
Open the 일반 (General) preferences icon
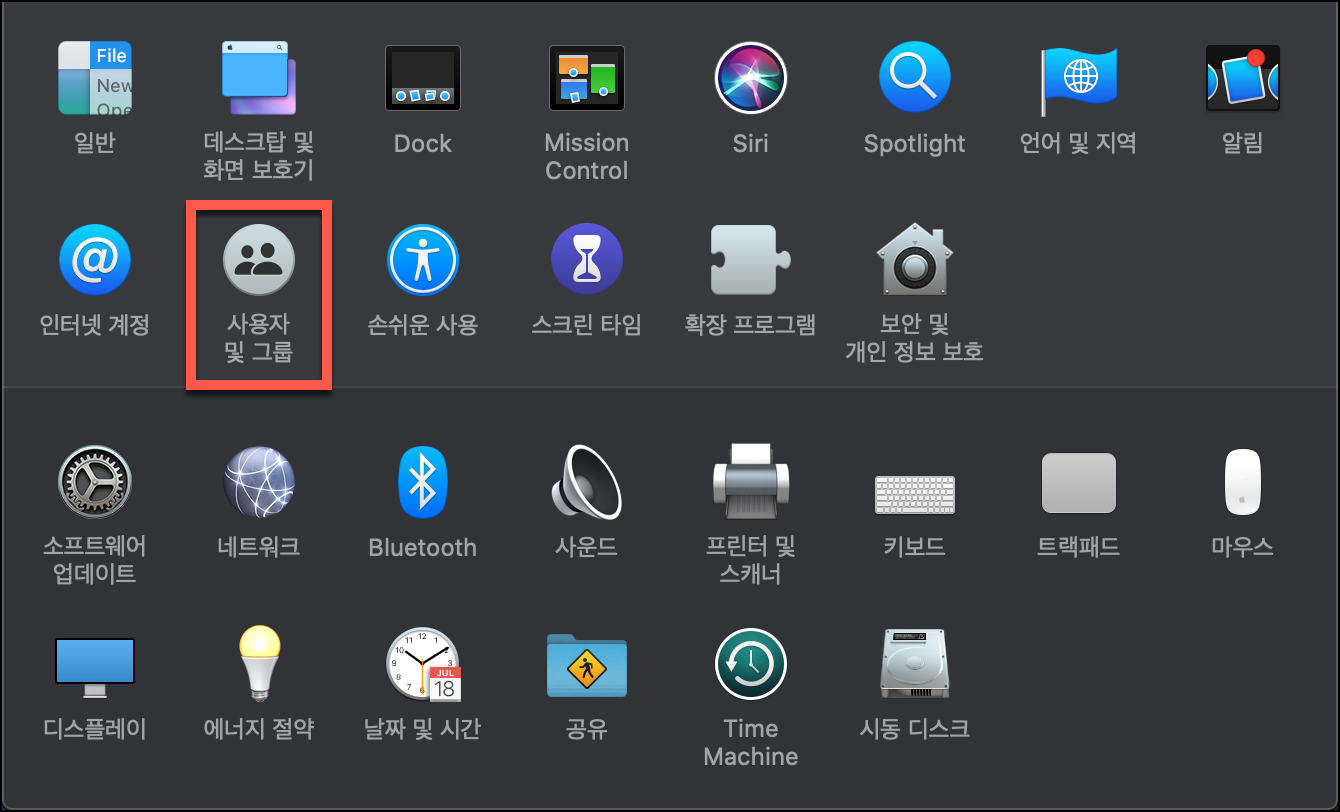click(x=95, y=78)
